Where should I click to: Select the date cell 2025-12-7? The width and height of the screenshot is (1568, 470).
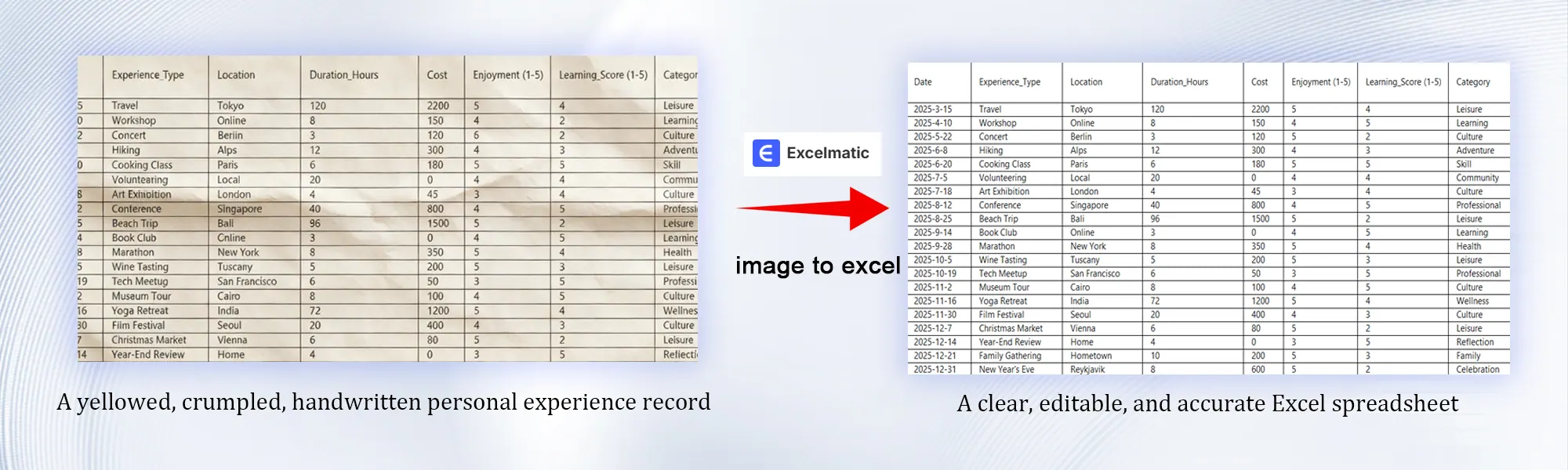tap(932, 329)
